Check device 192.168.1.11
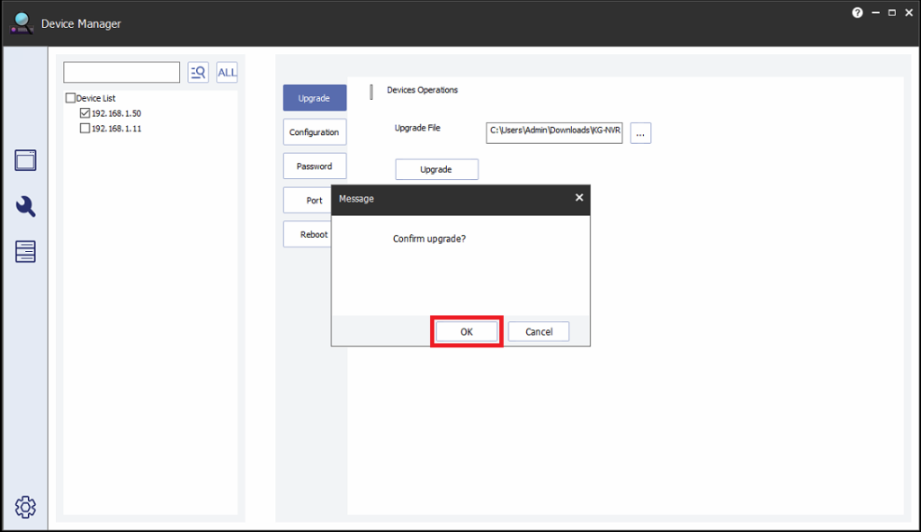The width and height of the screenshot is (922, 532). click(85, 129)
